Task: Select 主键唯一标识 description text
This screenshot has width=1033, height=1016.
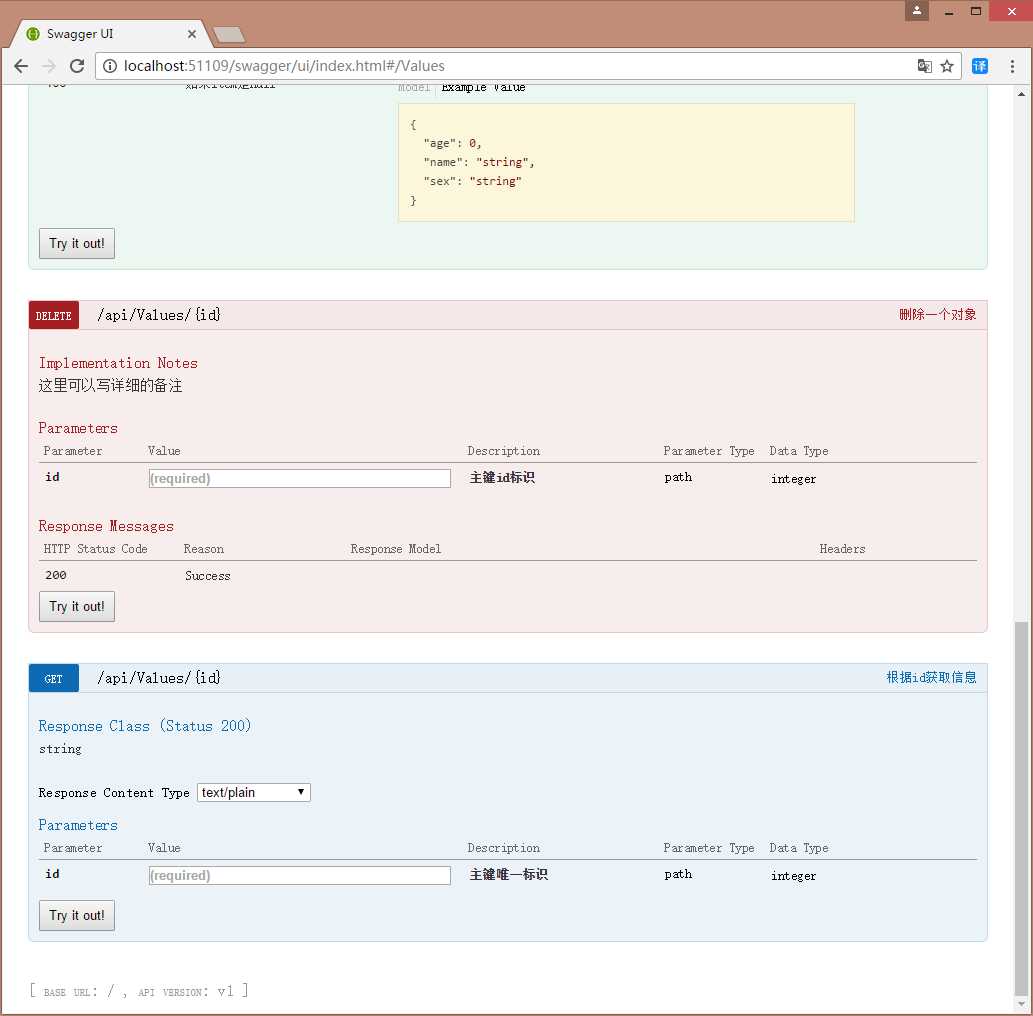Action: click(508, 874)
